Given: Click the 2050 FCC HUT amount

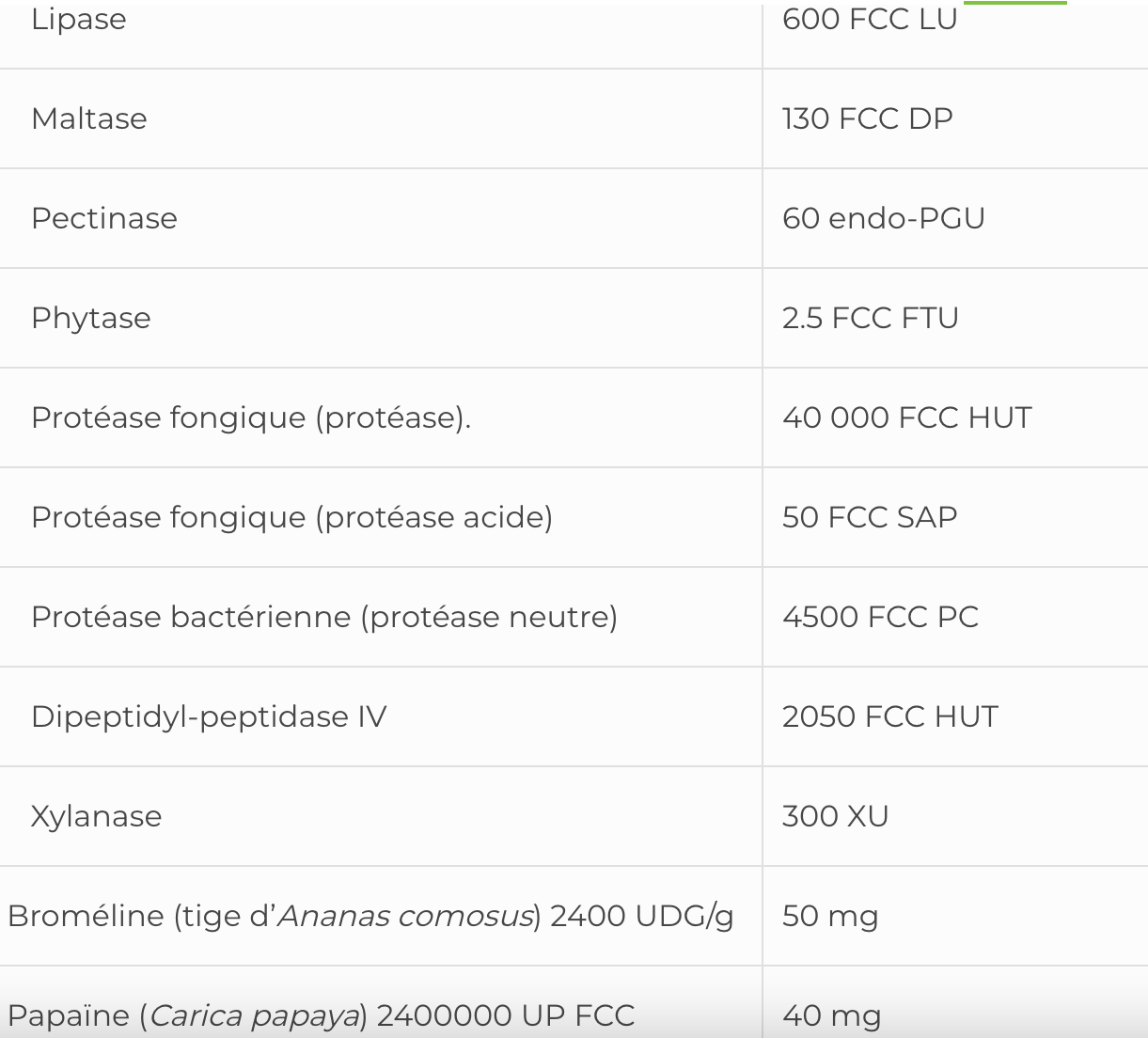Looking at the screenshot, I should pos(889,717).
